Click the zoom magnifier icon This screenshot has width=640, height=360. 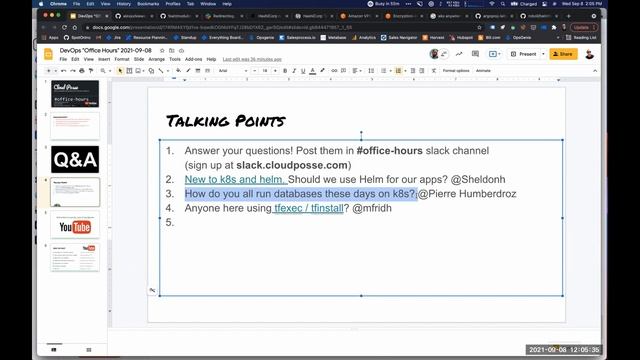103,71
